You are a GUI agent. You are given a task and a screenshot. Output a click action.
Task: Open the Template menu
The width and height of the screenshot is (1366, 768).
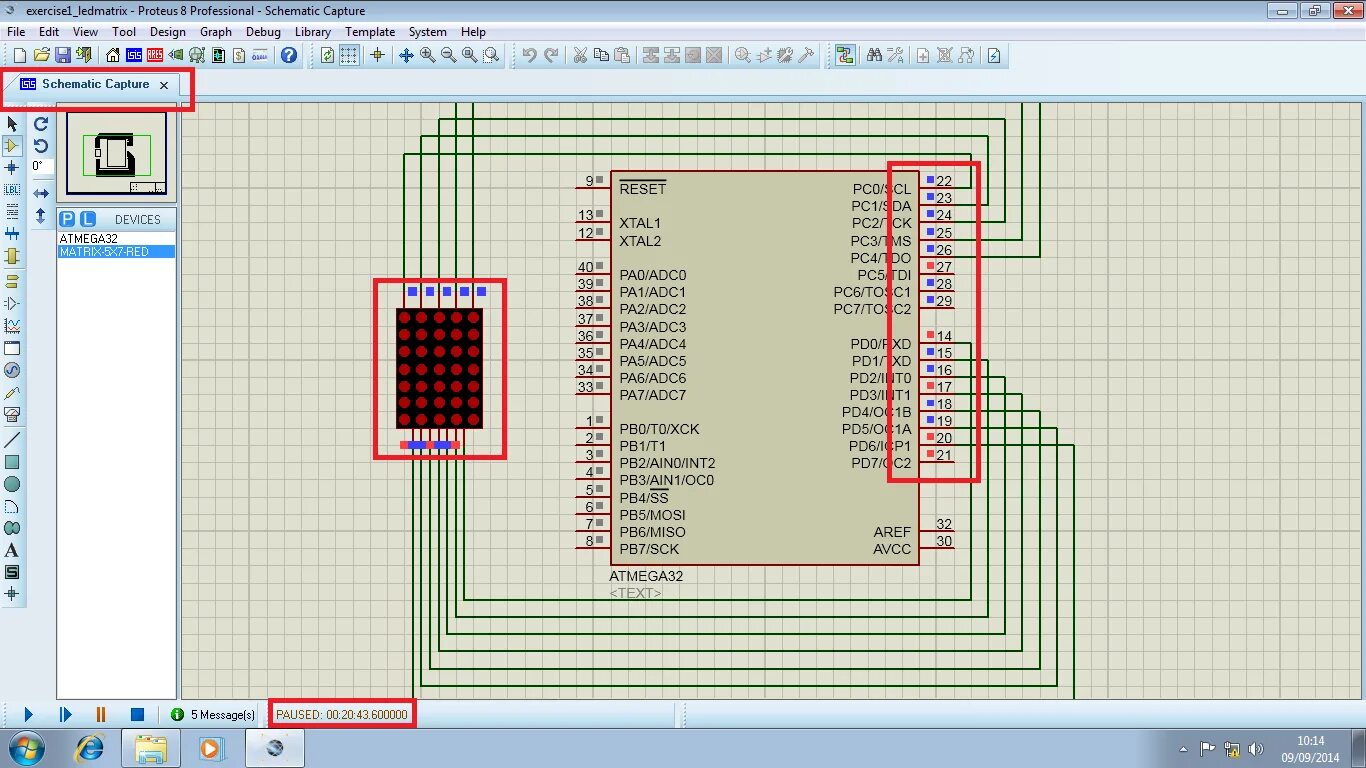(x=370, y=32)
